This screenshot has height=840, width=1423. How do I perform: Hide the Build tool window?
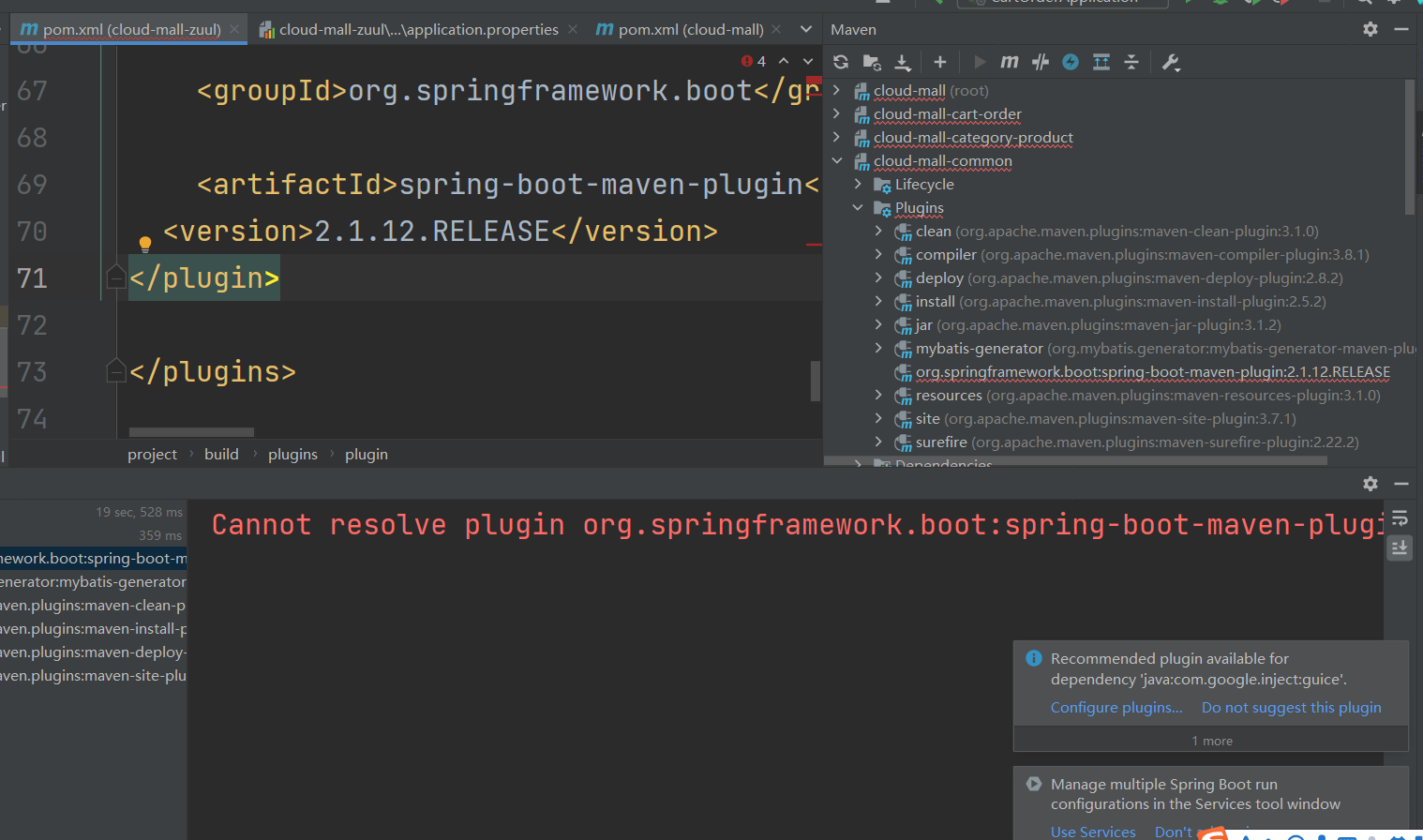coord(1401,484)
